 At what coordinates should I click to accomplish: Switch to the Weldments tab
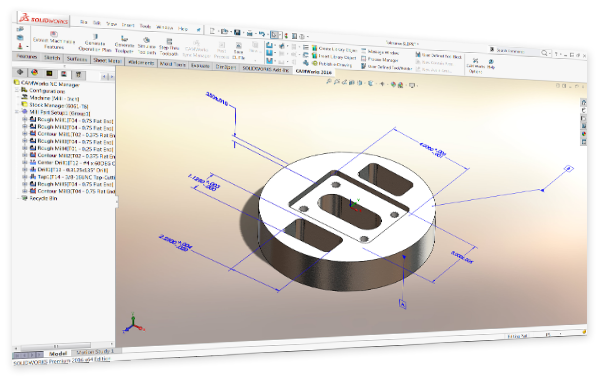[141, 62]
